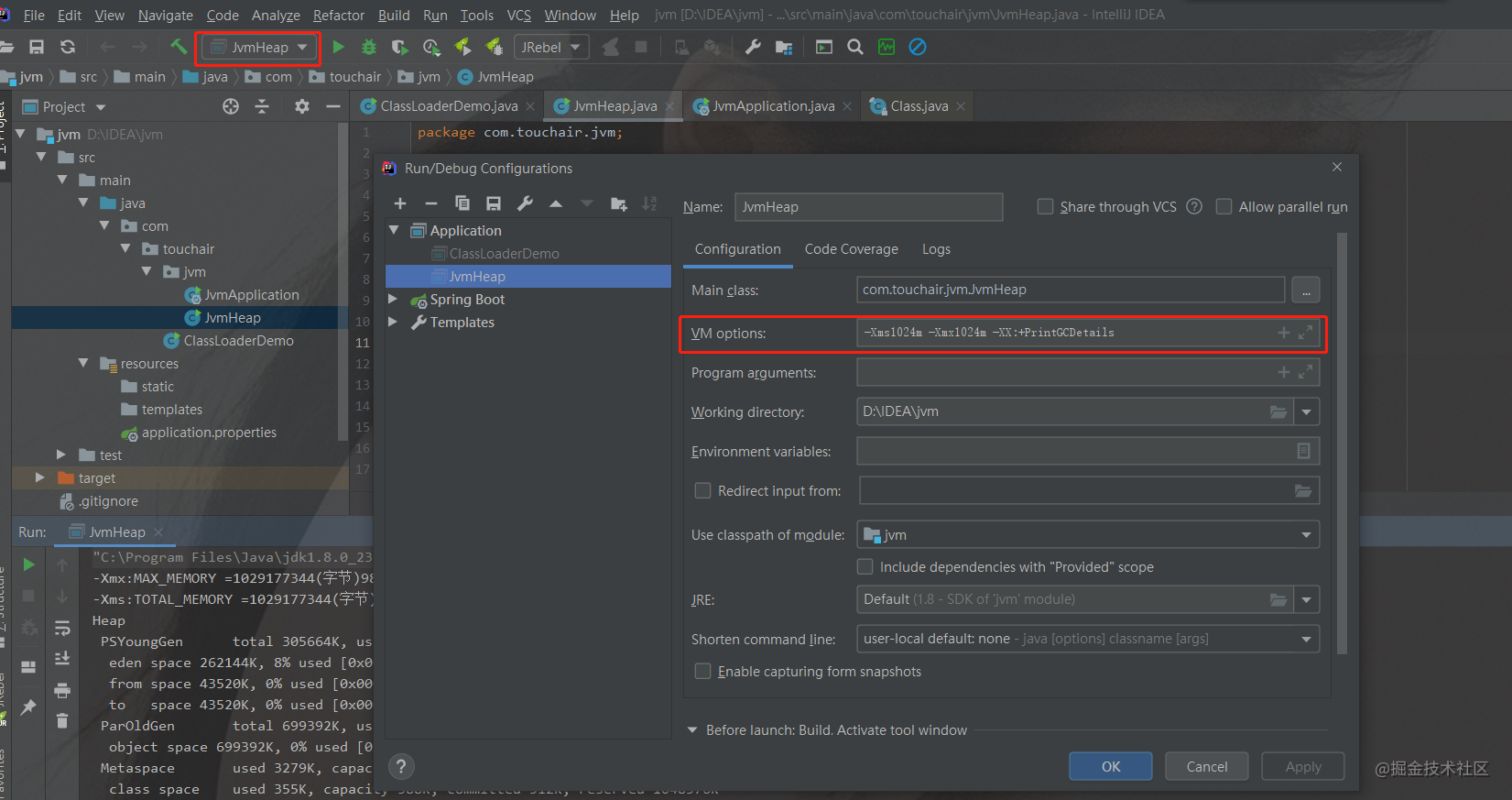Toggle Redirect input from checkbox

(702, 490)
